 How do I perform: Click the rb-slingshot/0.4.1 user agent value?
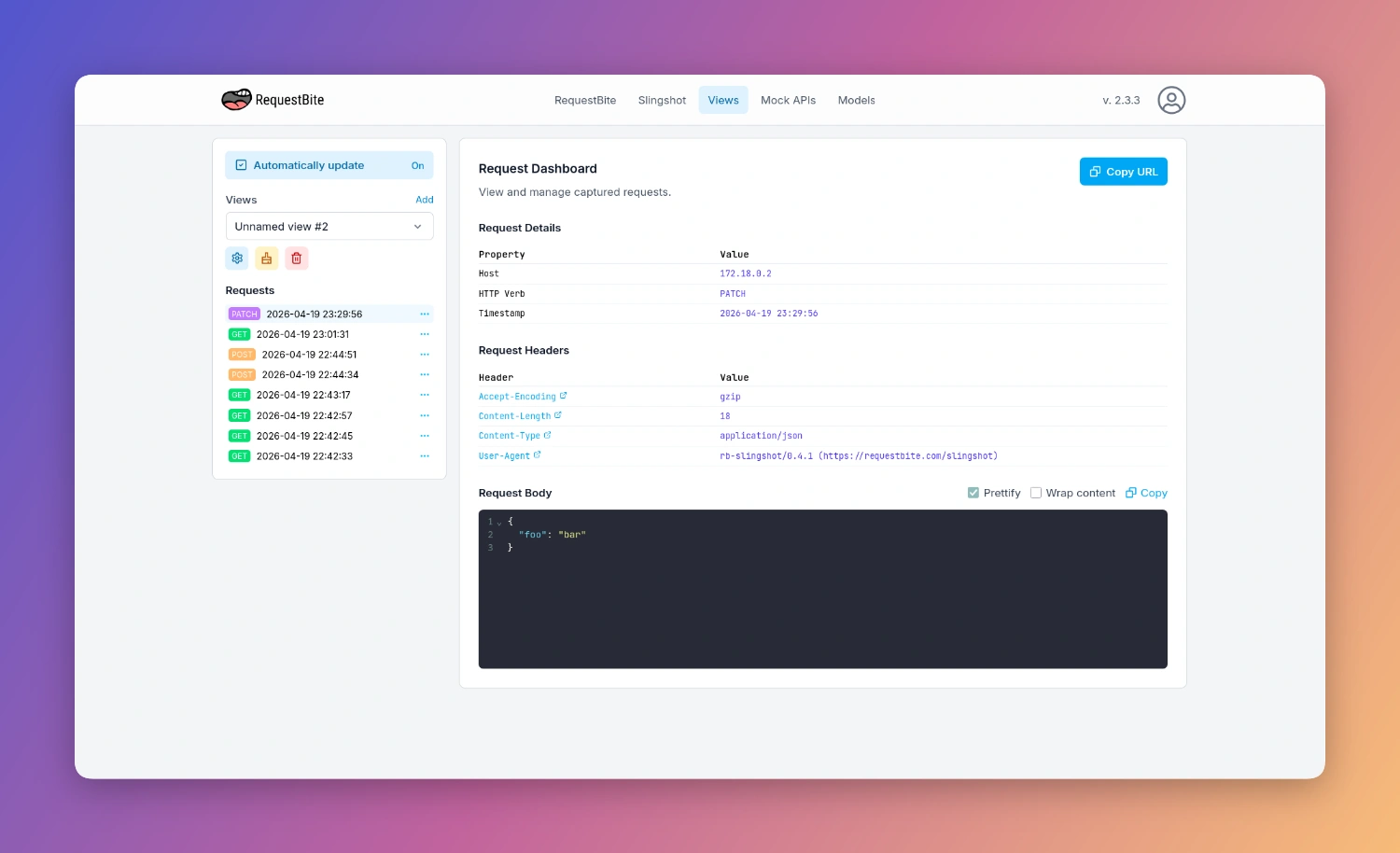pyautogui.click(x=859, y=456)
